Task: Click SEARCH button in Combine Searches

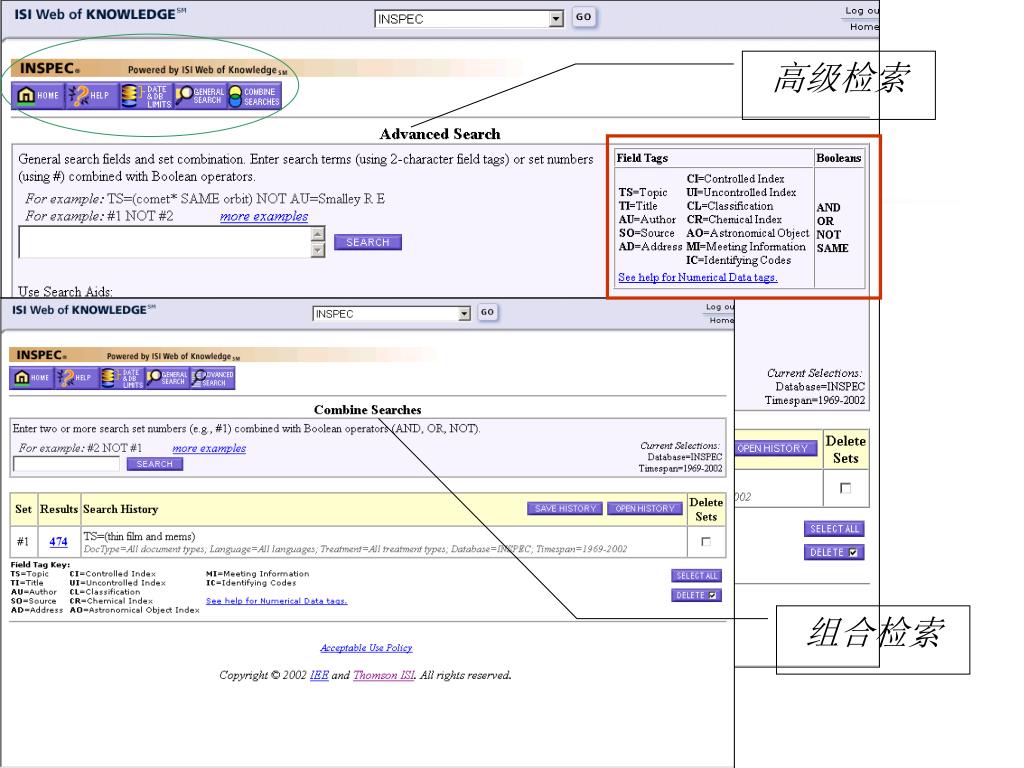Action: (x=155, y=464)
